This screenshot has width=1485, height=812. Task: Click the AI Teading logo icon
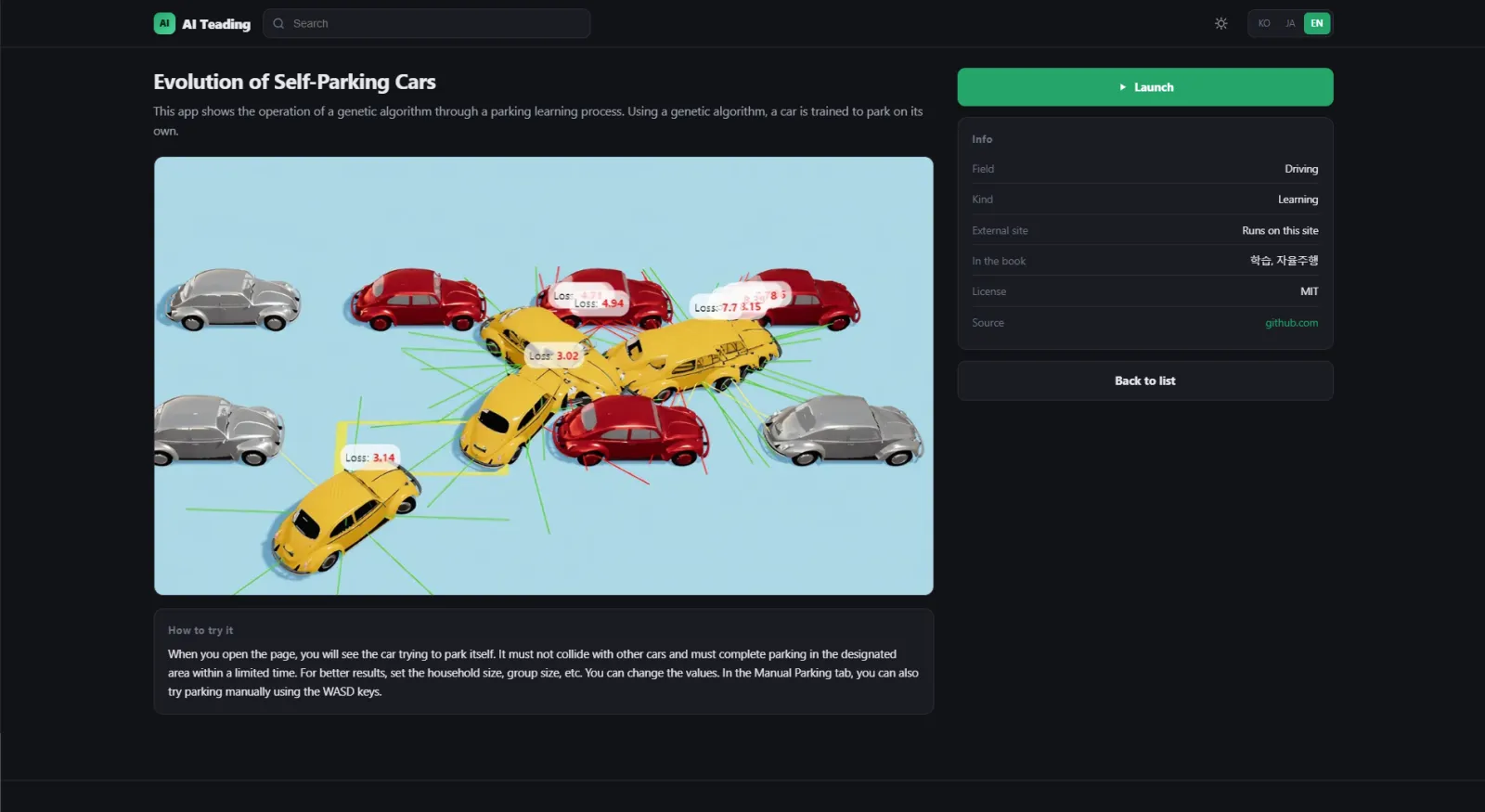164,23
